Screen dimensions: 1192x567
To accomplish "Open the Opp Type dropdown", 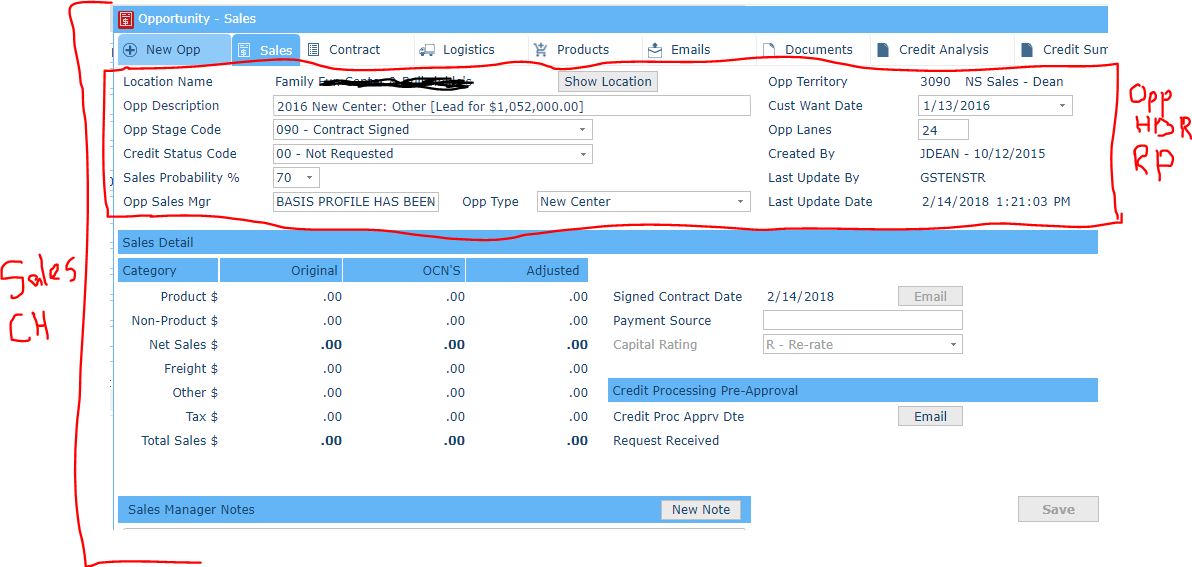I will [x=740, y=202].
